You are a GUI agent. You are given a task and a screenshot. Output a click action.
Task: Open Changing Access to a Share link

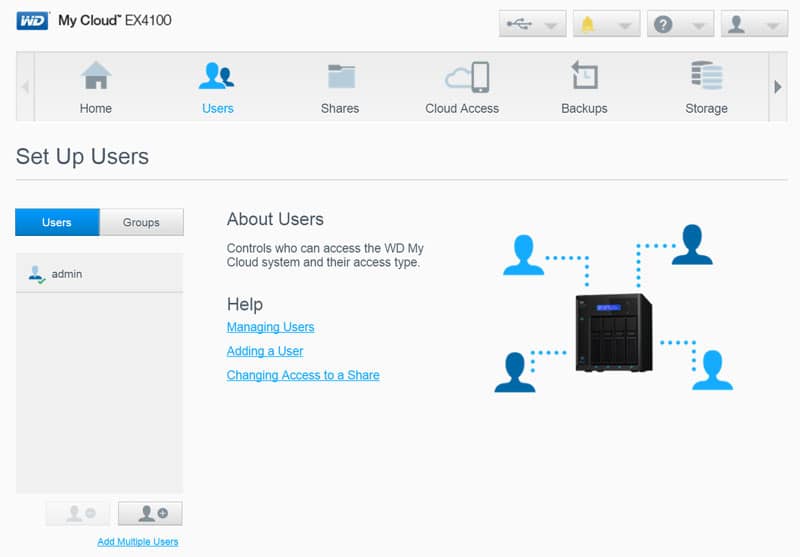[x=303, y=375]
